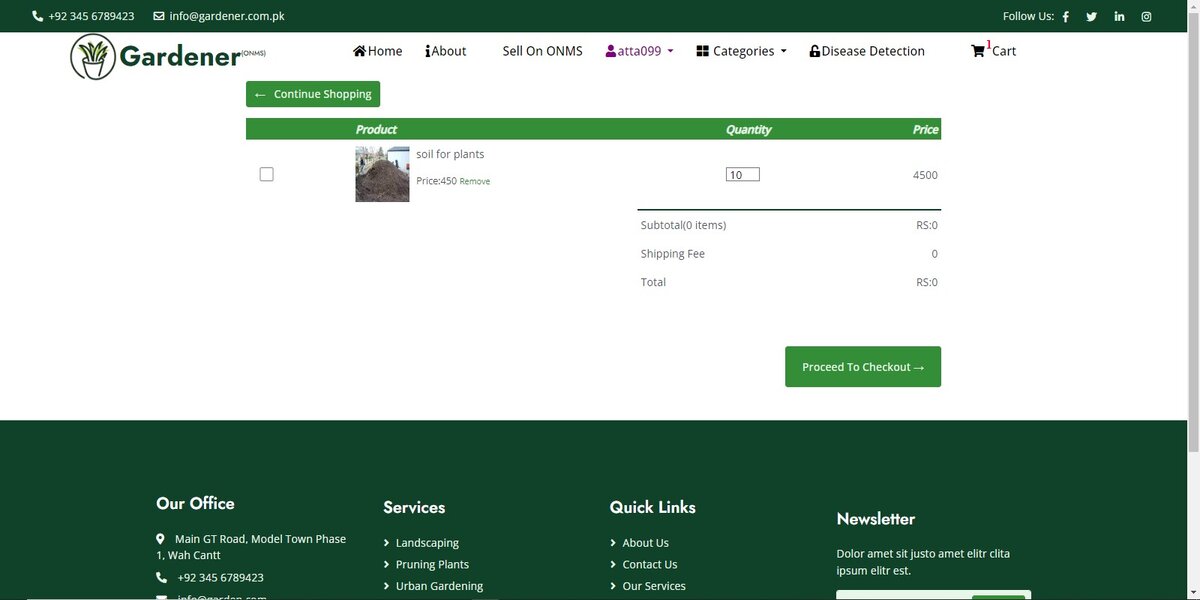Select Sell On ONMS in navigation

pyautogui.click(x=542, y=50)
